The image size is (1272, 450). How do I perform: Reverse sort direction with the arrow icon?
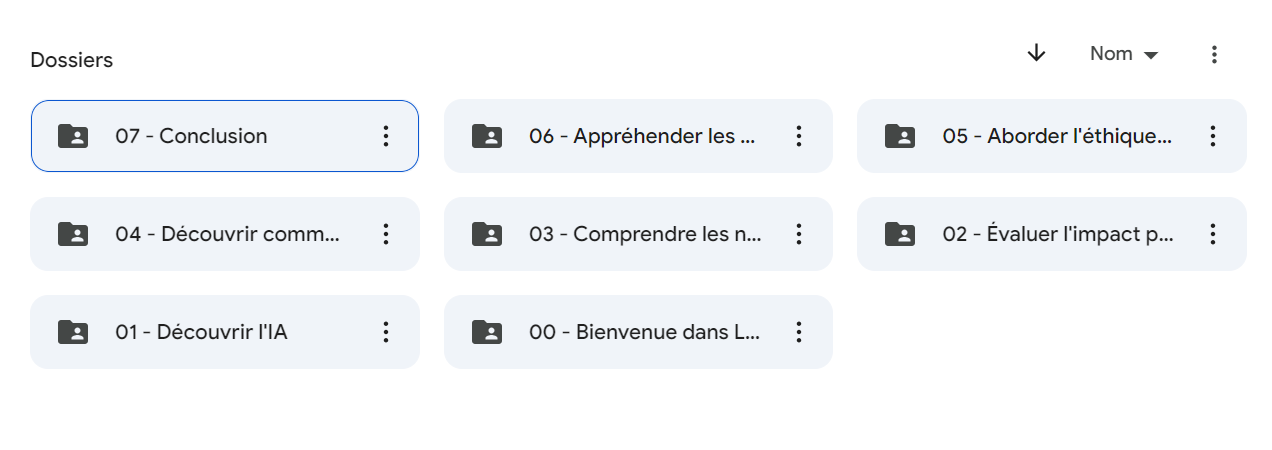pos(1036,54)
